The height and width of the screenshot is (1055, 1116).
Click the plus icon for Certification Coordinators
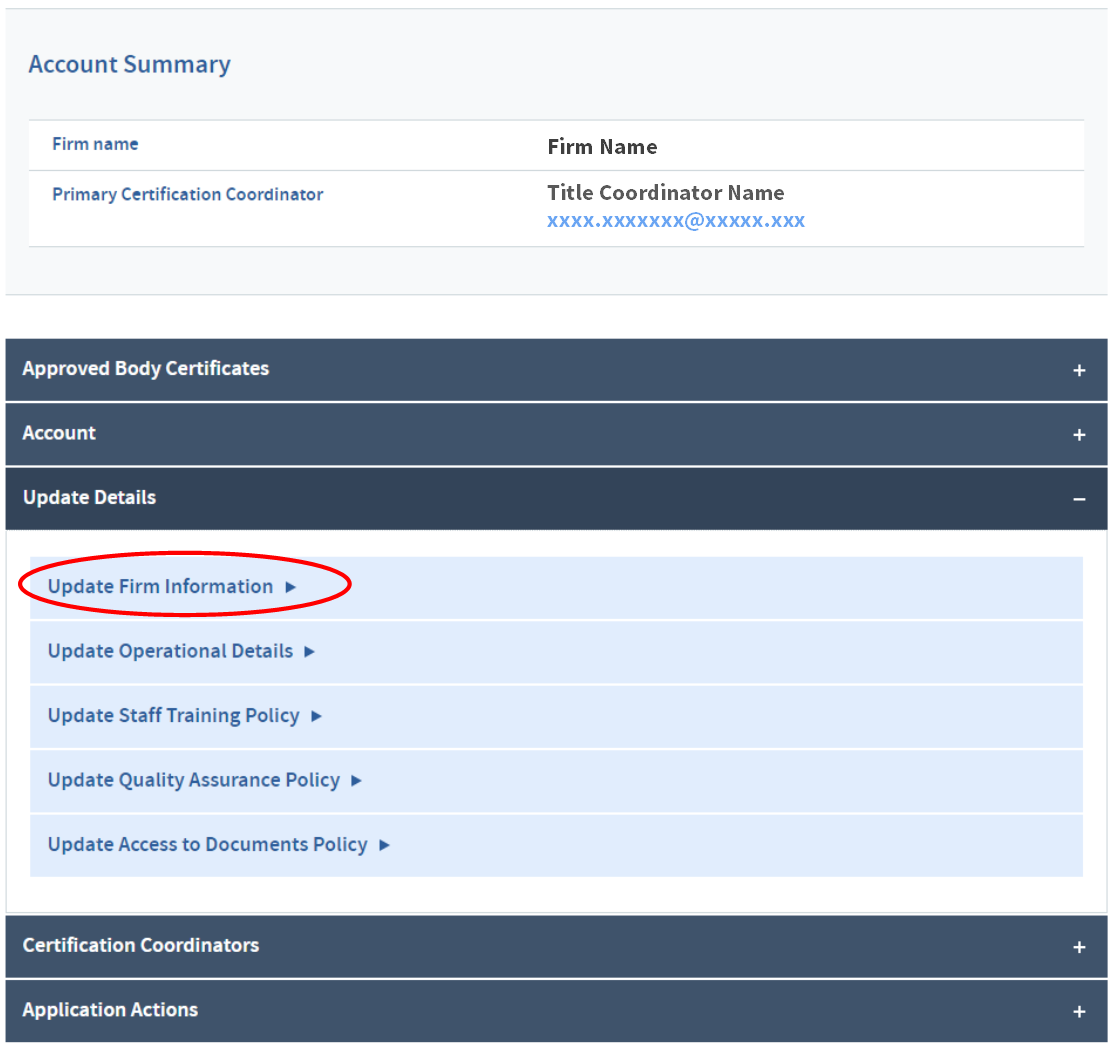(1079, 948)
